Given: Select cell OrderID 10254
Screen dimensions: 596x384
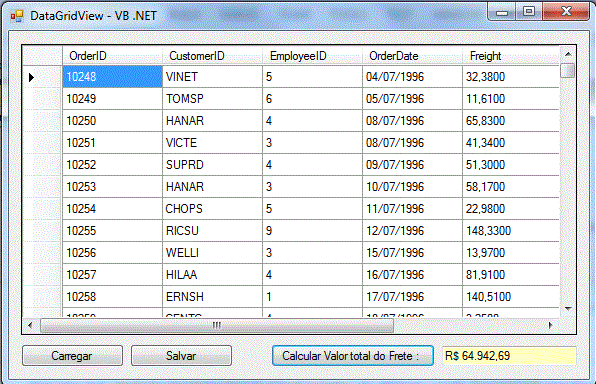Looking at the screenshot, I should [113, 209].
